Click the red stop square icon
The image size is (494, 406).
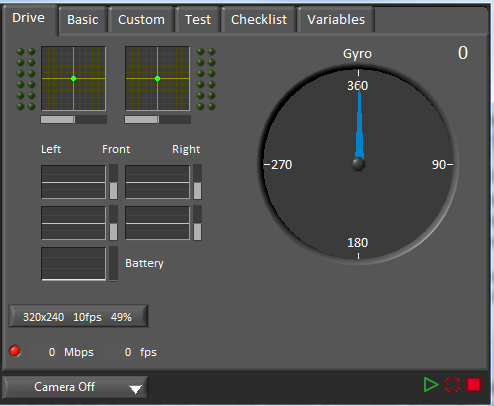click(473, 384)
